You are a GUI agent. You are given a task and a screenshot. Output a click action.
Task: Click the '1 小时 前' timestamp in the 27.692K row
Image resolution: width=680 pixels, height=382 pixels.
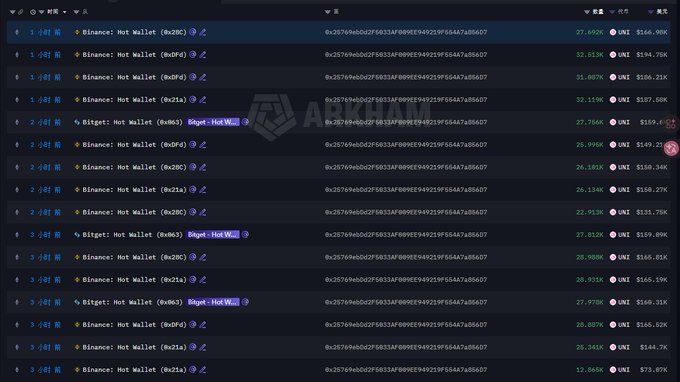tap(45, 33)
